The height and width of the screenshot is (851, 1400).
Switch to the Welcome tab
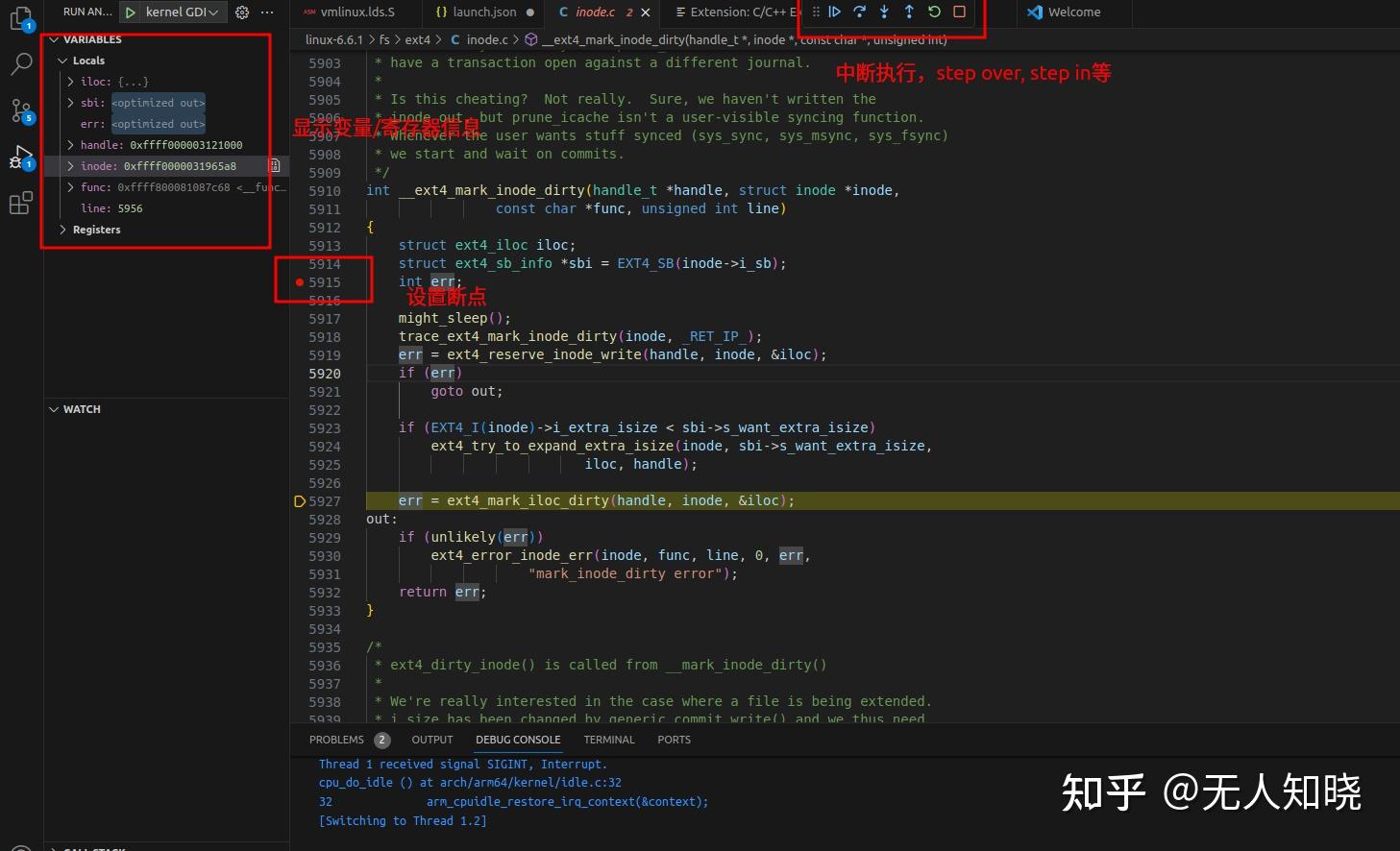click(1073, 12)
